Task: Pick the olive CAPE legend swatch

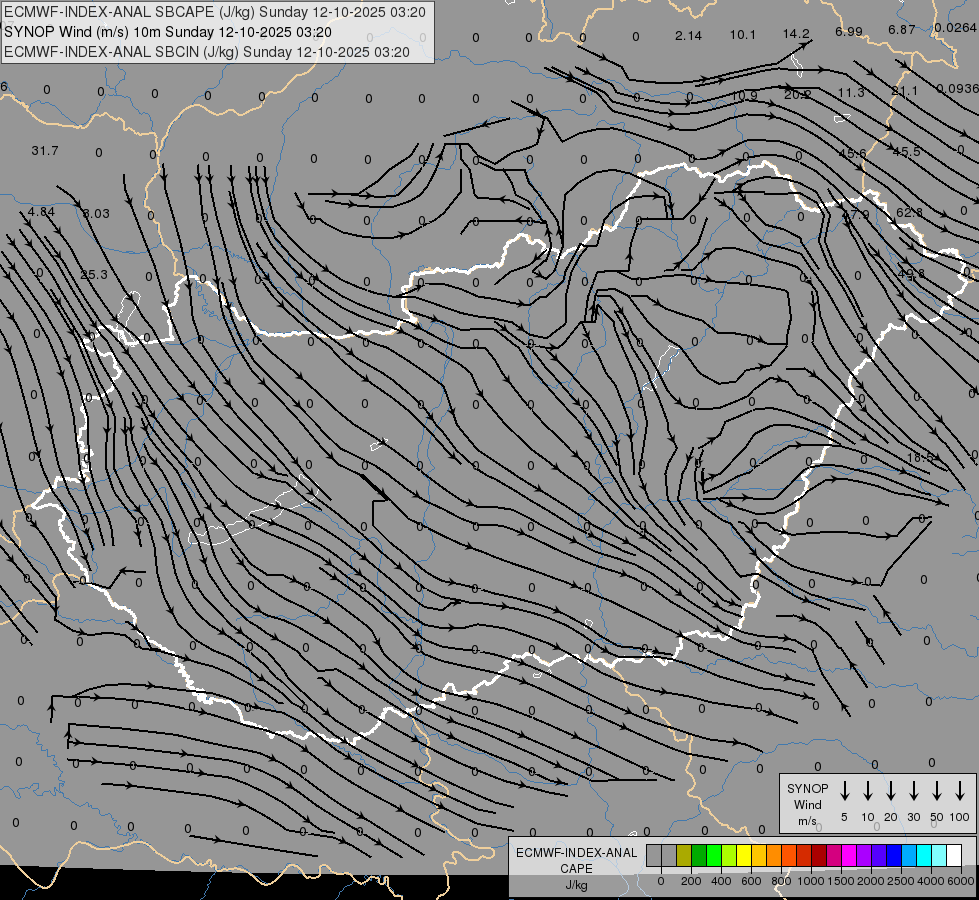Action: coord(684,855)
